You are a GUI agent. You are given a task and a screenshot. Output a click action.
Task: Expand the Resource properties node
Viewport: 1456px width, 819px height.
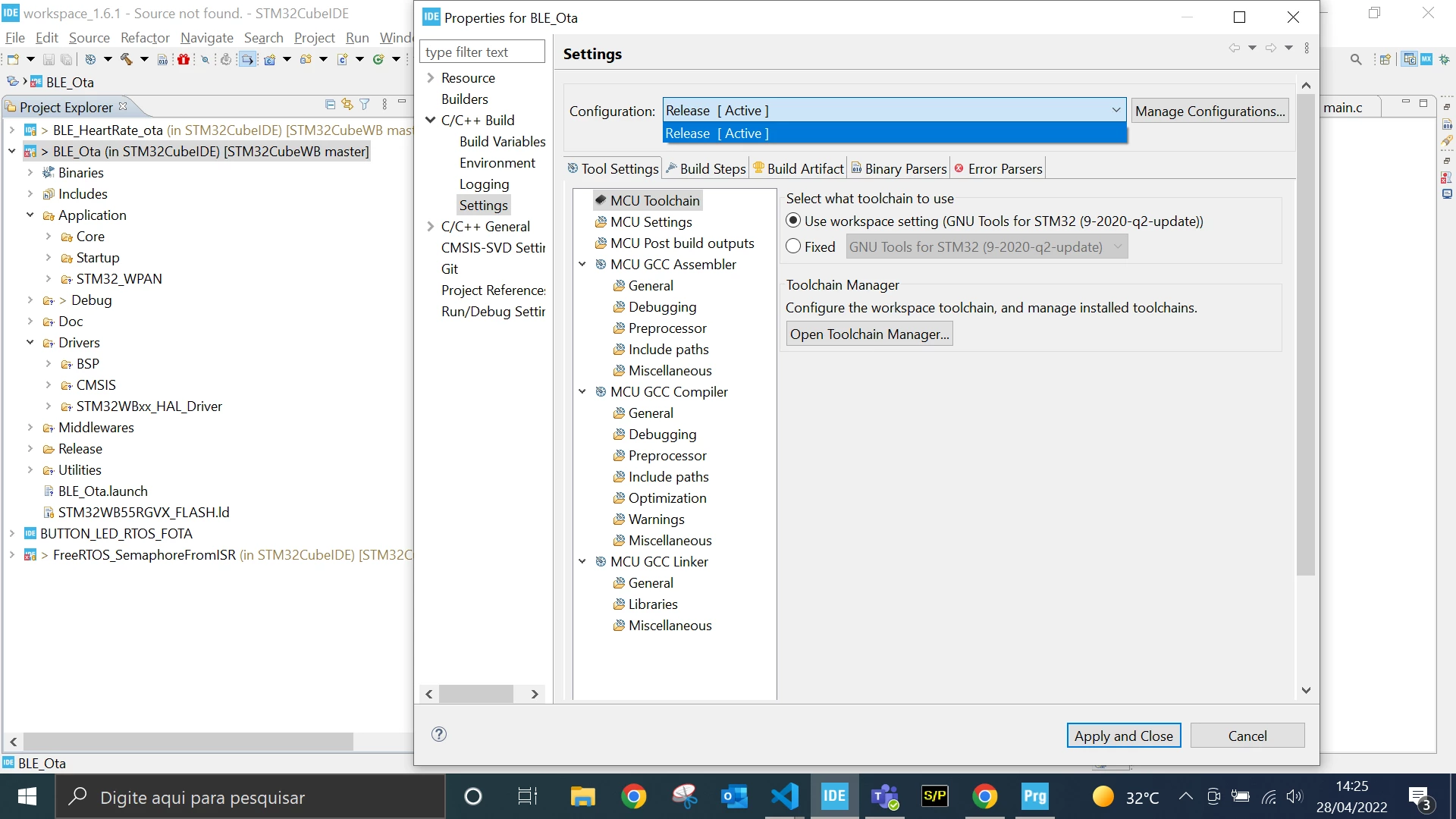coord(431,78)
